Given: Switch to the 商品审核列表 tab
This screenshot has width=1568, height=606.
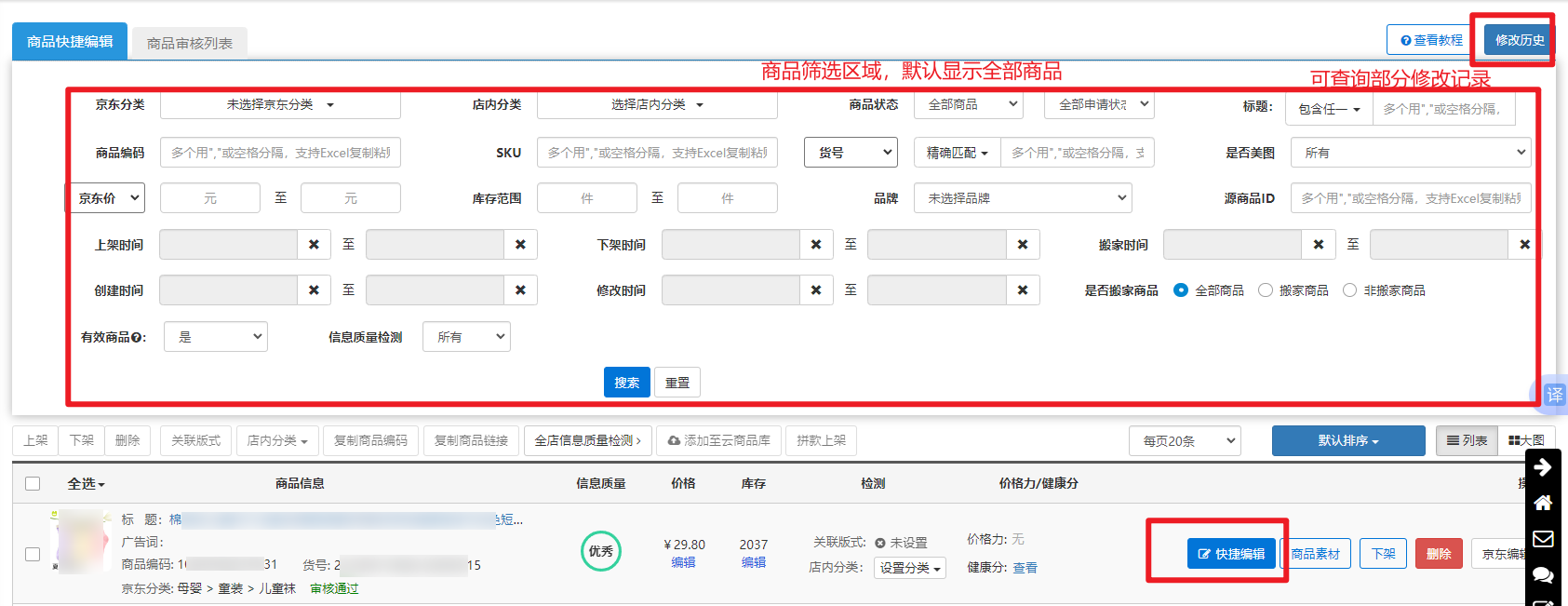Looking at the screenshot, I should click(190, 43).
